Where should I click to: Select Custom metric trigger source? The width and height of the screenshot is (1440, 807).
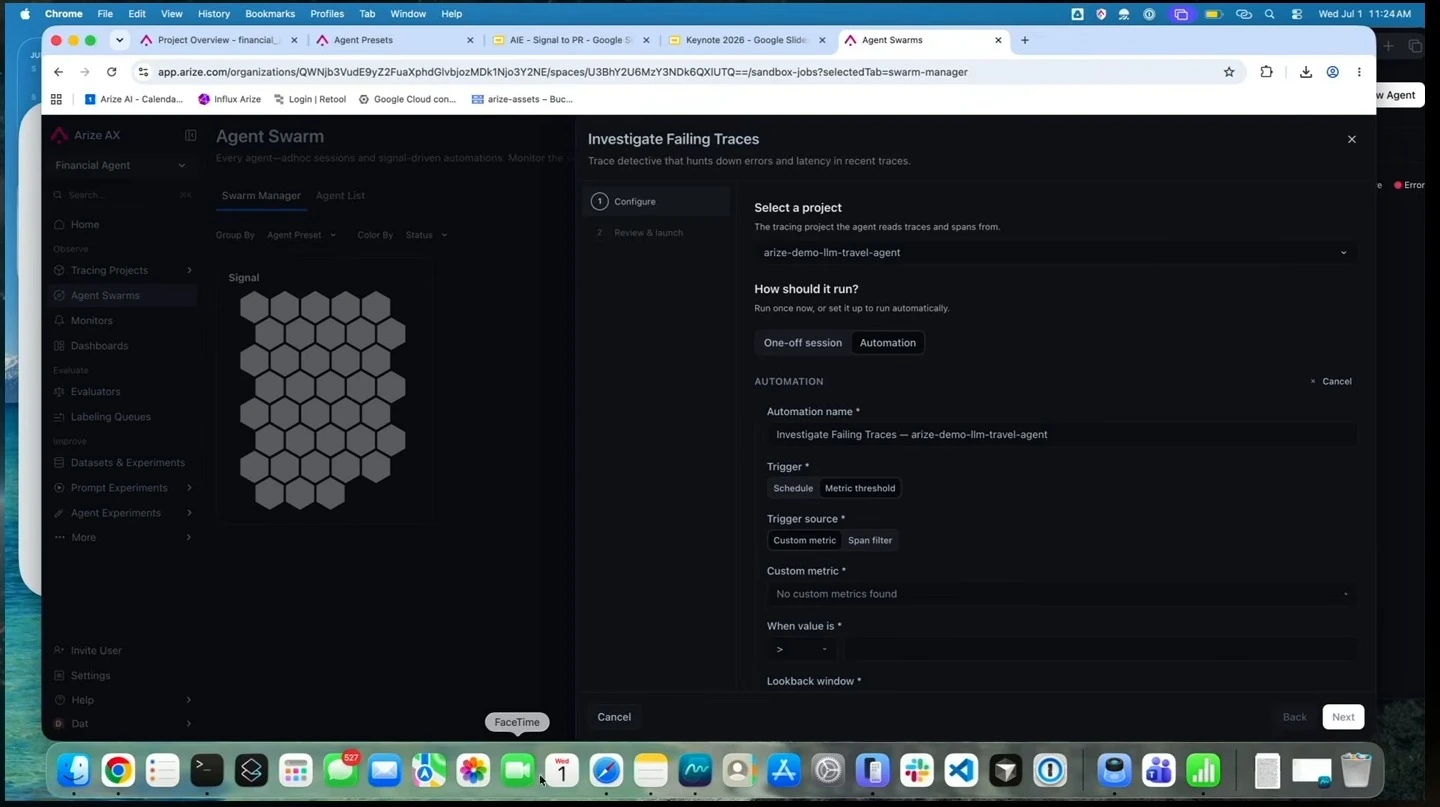click(x=804, y=540)
